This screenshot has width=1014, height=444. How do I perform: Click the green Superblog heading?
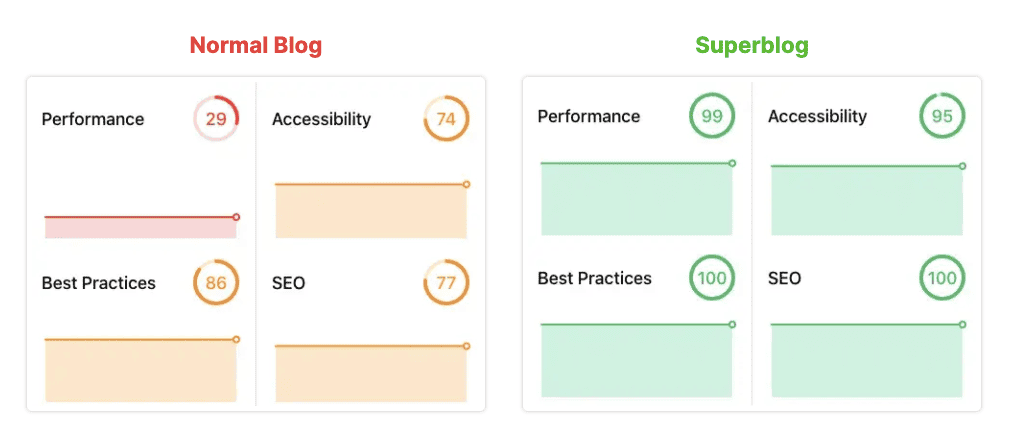tap(752, 45)
